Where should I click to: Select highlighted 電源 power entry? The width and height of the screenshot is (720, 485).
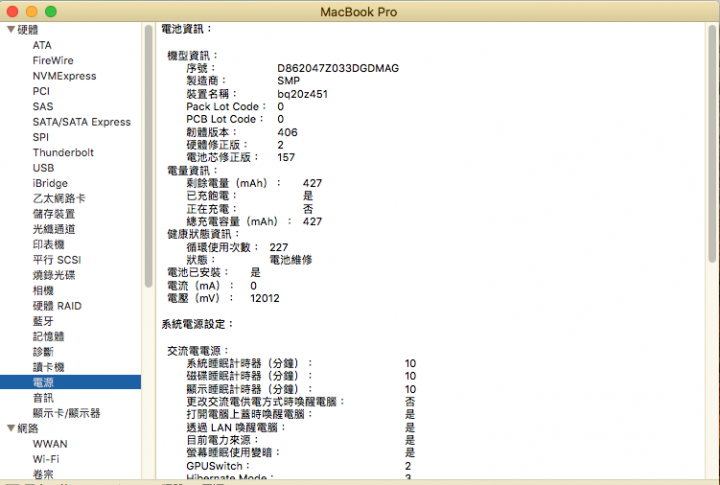70,382
